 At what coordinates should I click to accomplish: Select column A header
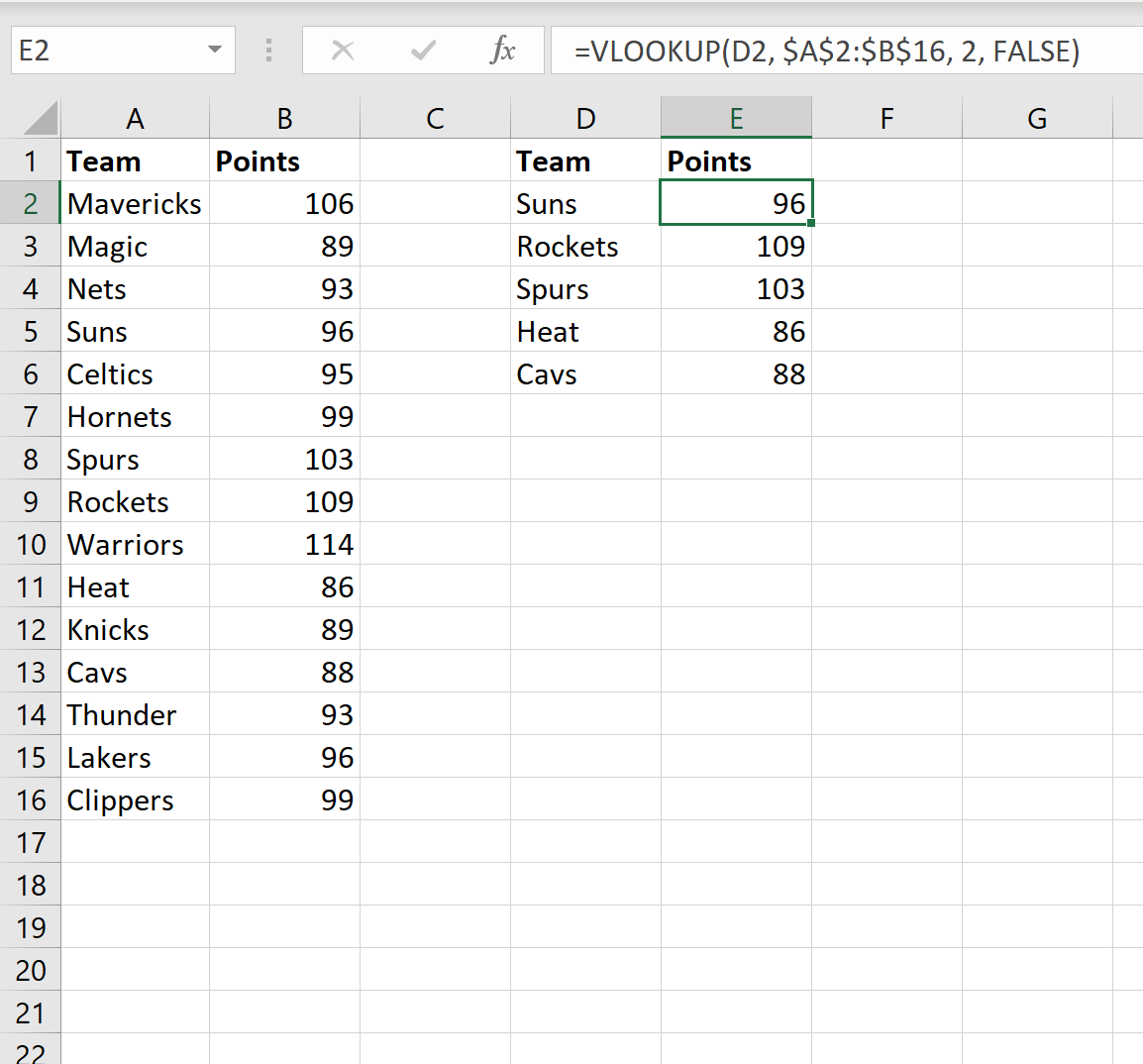pyautogui.click(x=135, y=119)
